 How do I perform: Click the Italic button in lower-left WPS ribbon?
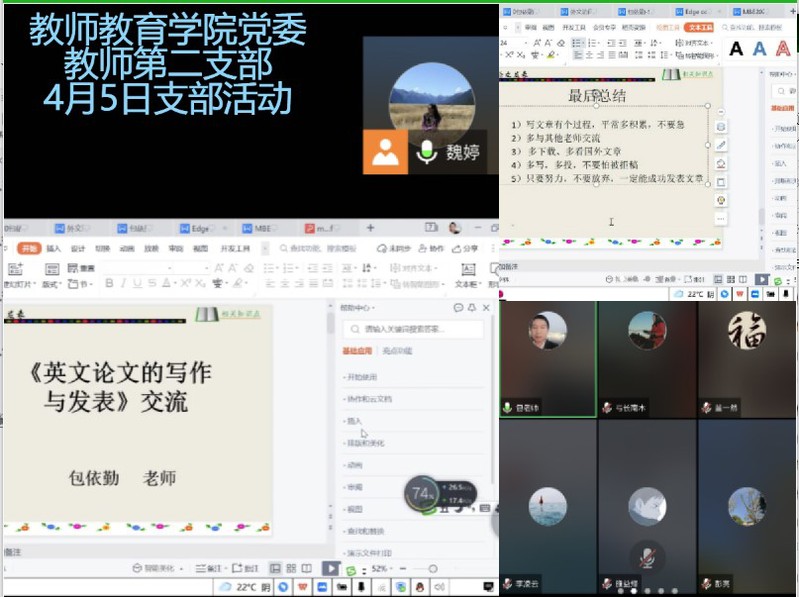click(124, 284)
